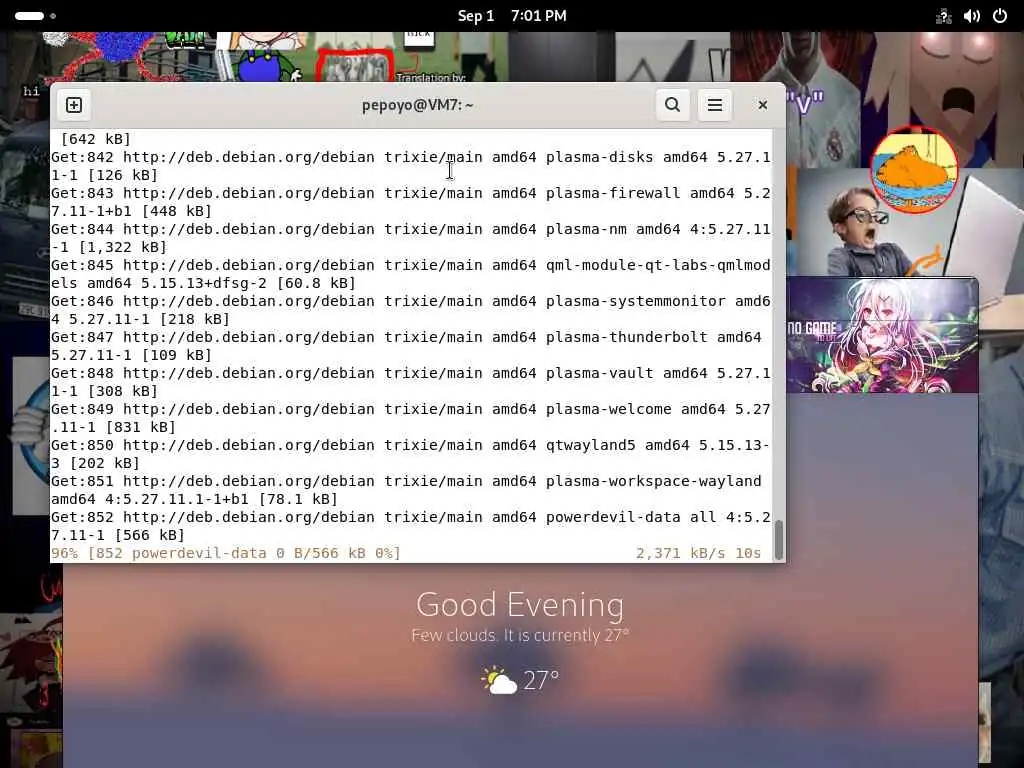Click the Get:846 plasma-systemmonitor line

click(411, 310)
